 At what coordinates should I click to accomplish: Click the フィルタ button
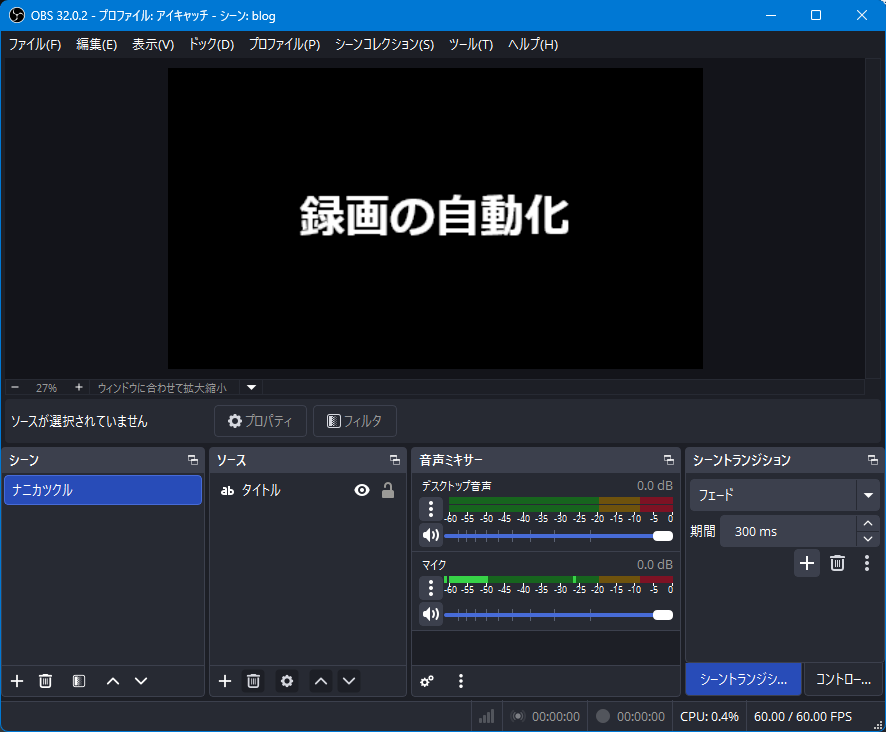(x=355, y=421)
